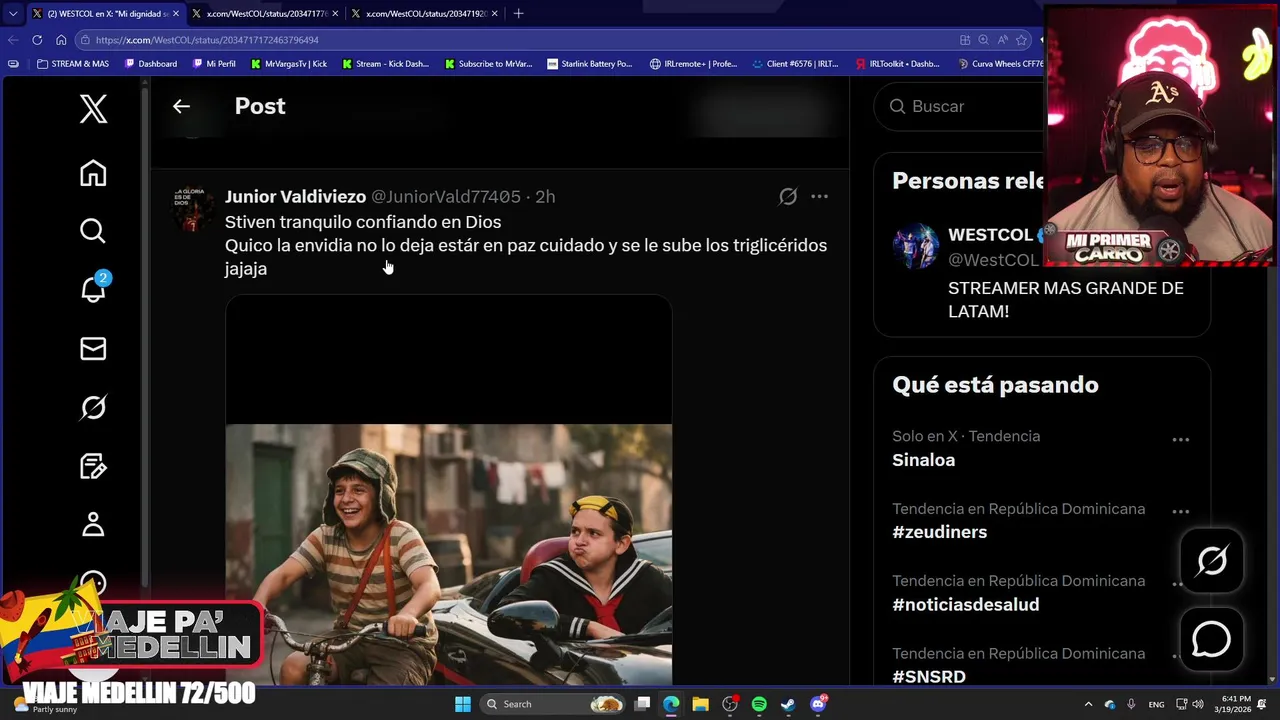Close the first WESTCOL en X tab
This screenshot has width=1280, height=720.
[176, 14]
